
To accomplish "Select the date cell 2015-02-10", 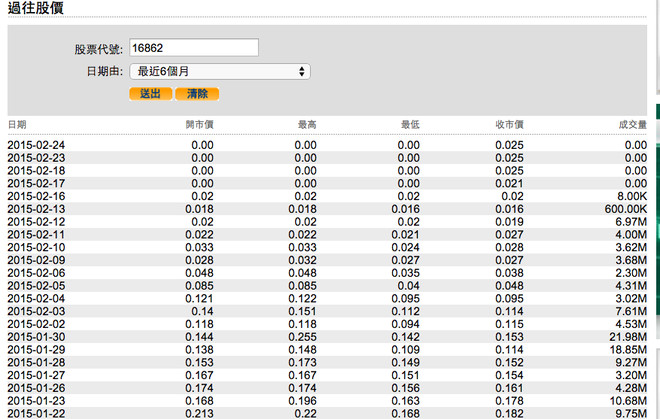I will [x=36, y=247].
